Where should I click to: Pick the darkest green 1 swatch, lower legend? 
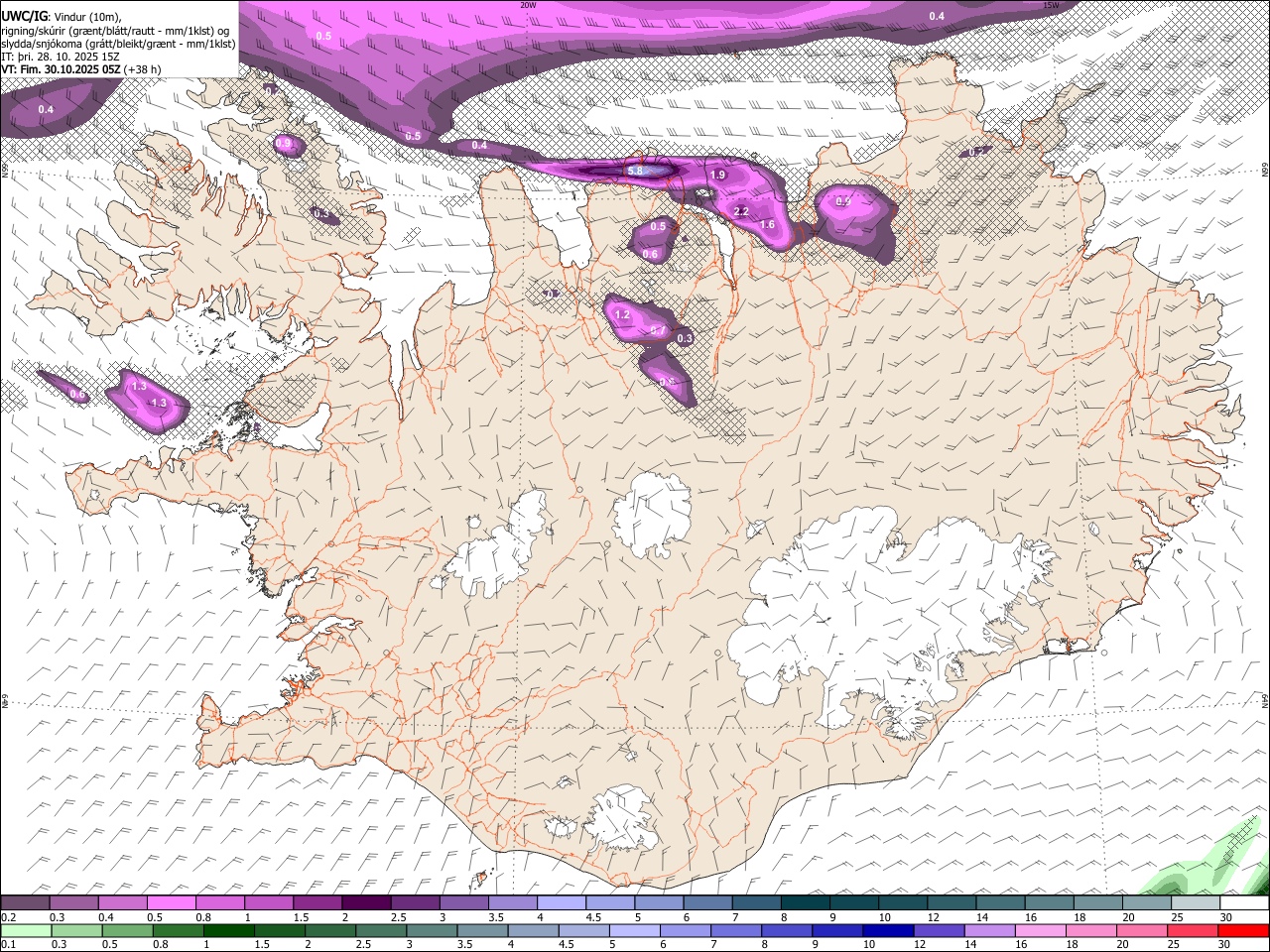[x=229, y=930]
